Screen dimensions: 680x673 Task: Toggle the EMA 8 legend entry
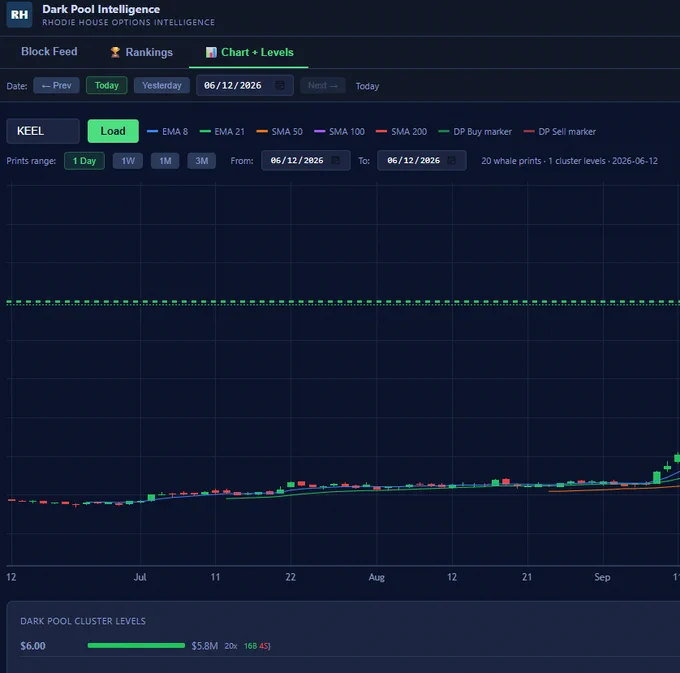pyautogui.click(x=167, y=131)
